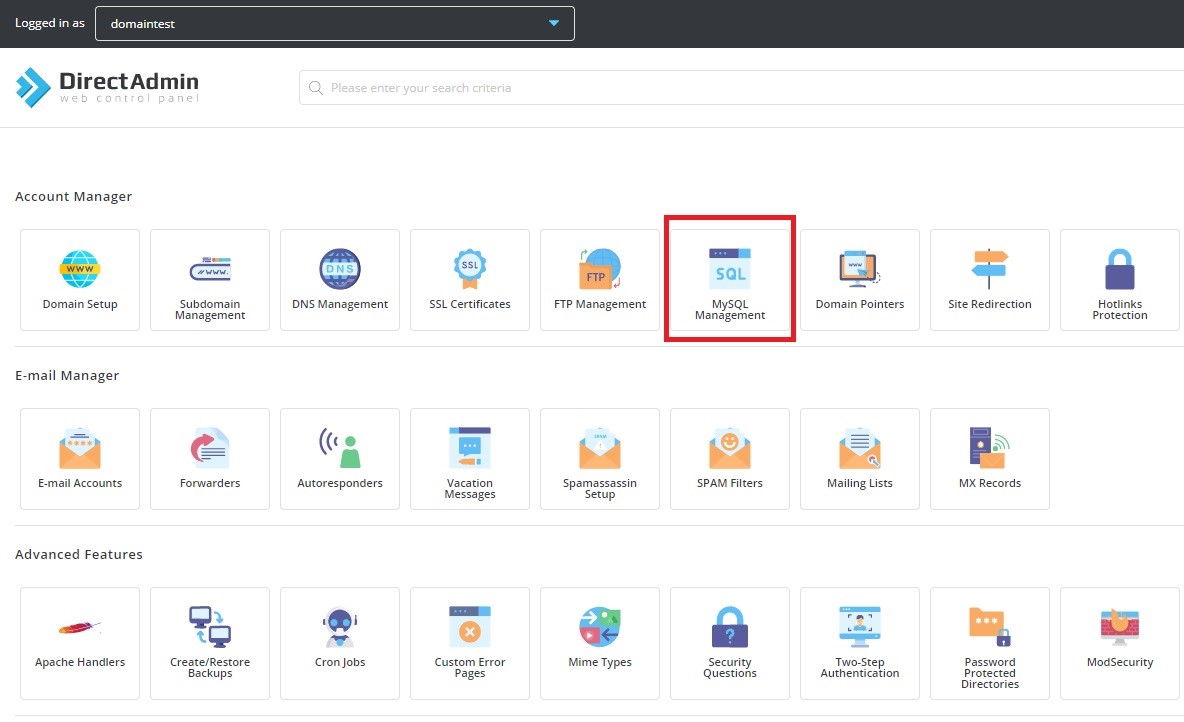Image resolution: width=1184 pixels, height=722 pixels.
Task: Open Create/Restore Backups
Action: coord(210,637)
